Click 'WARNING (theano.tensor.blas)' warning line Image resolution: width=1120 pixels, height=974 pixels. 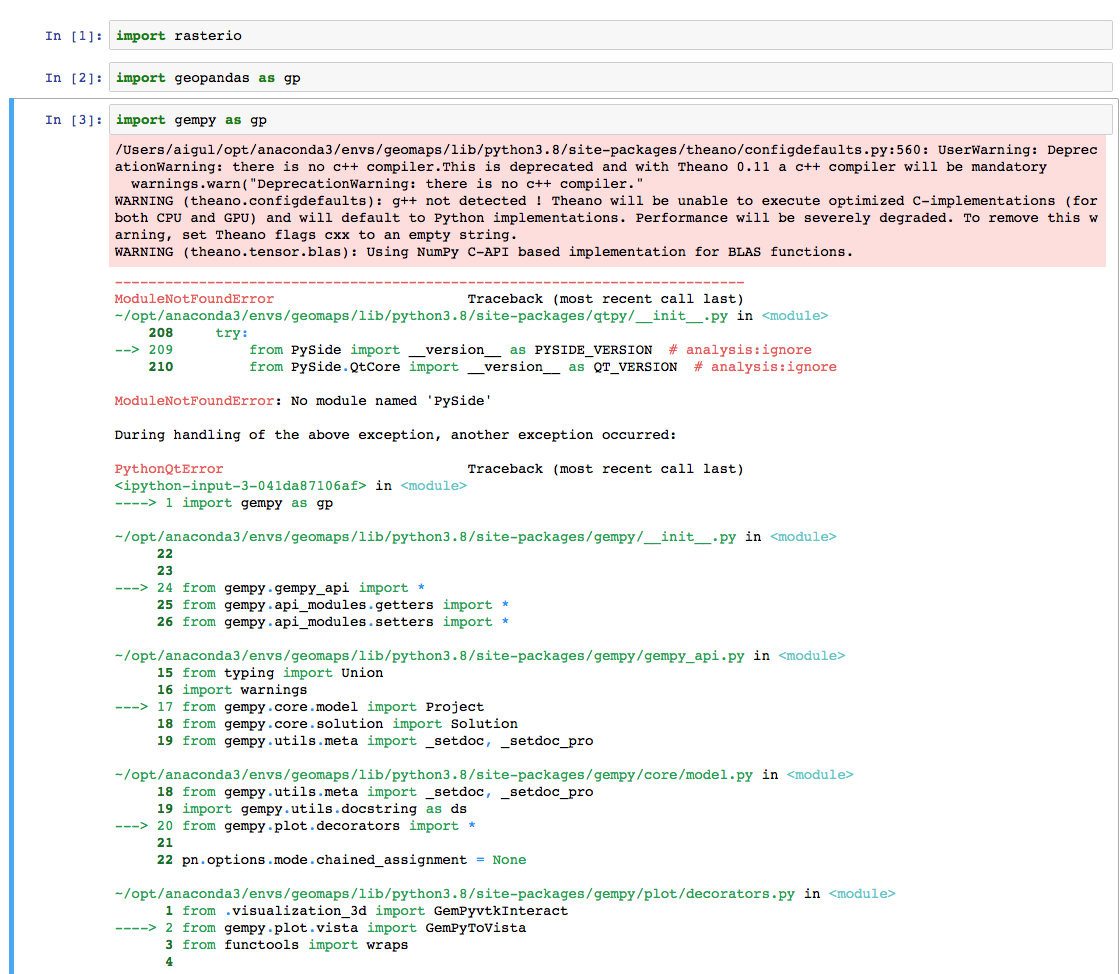pyautogui.click(x=484, y=252)
